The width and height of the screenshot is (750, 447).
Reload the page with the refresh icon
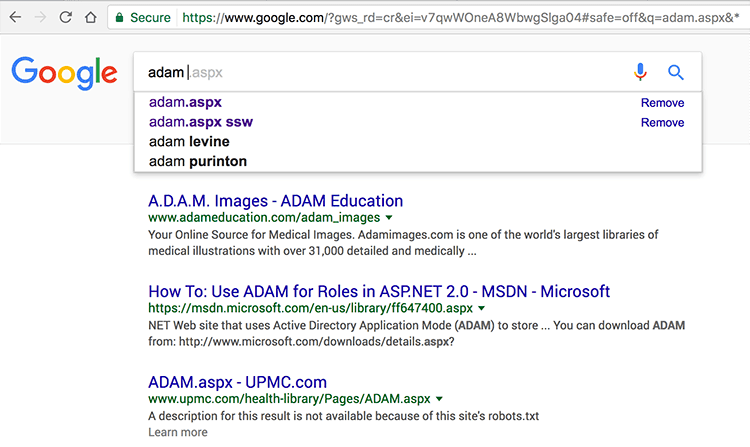66,17
